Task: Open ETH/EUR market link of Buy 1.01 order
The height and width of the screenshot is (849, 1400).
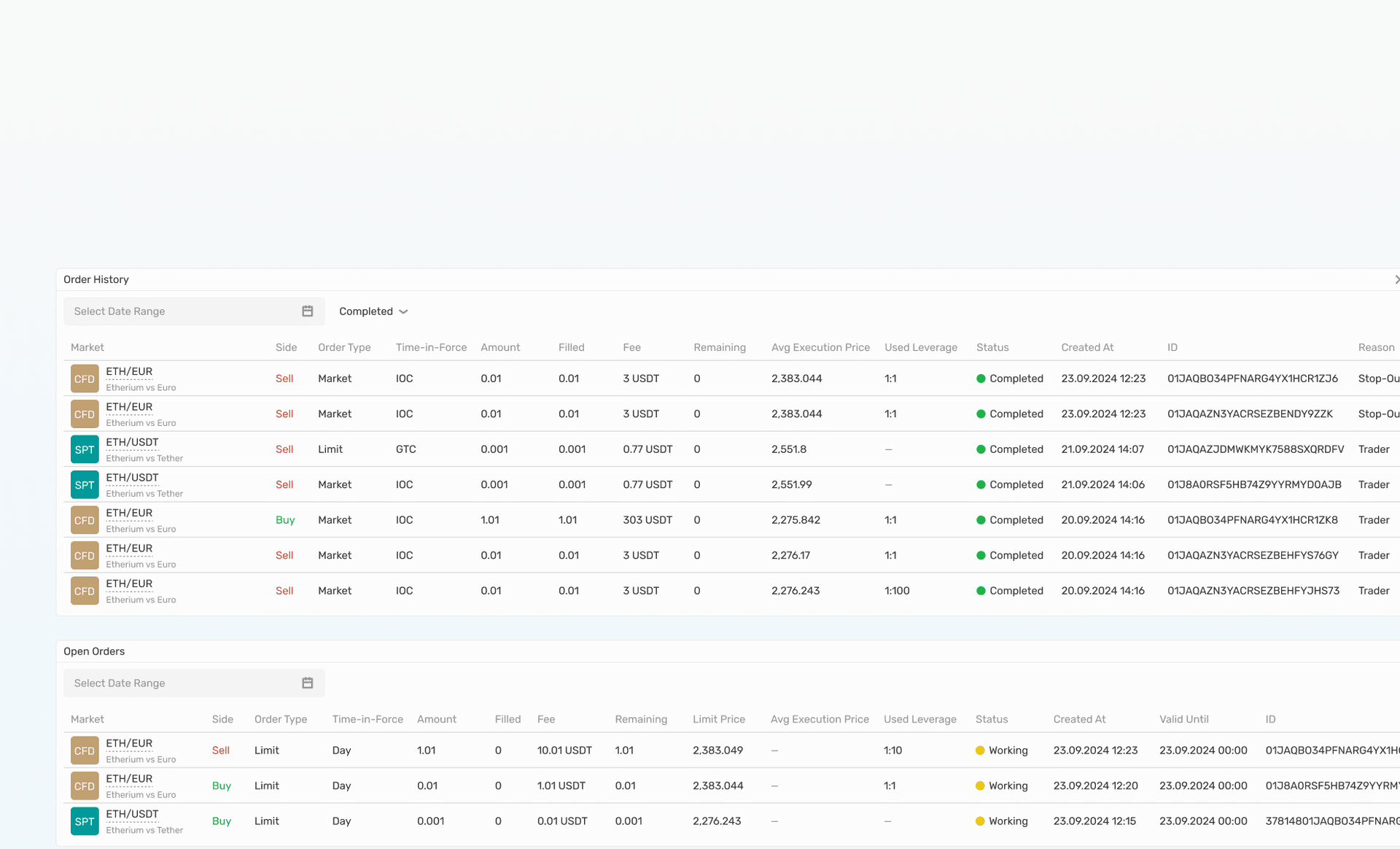Action: click(x=129, y=513)
